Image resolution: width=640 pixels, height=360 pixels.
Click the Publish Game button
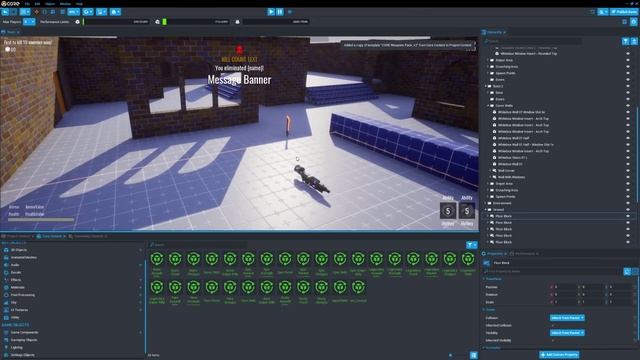(624, 12)
